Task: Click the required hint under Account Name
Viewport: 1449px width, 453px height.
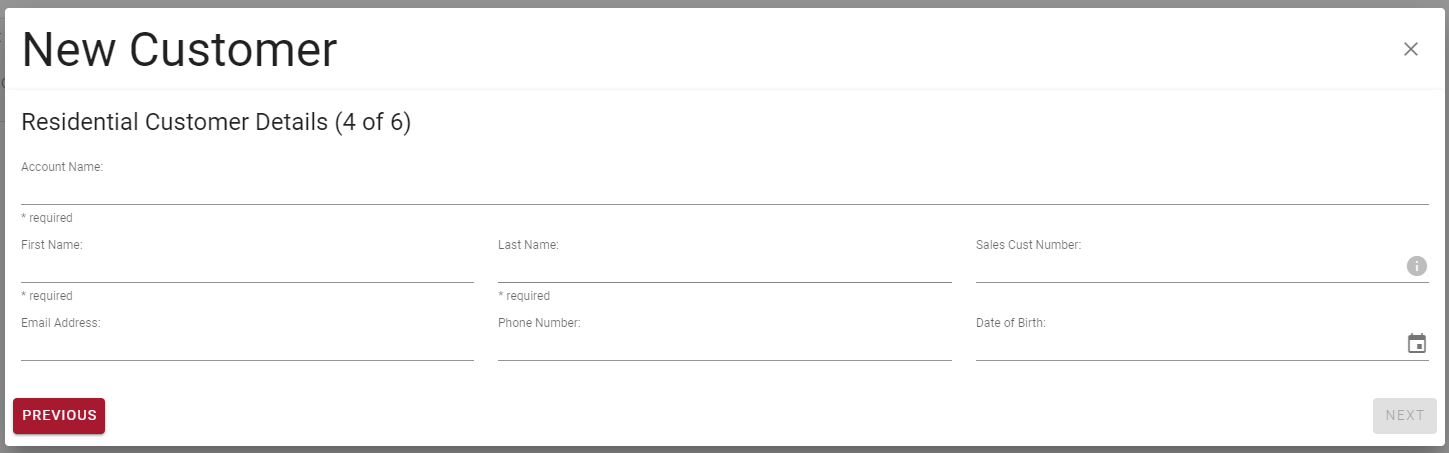Action: [47, 218]
